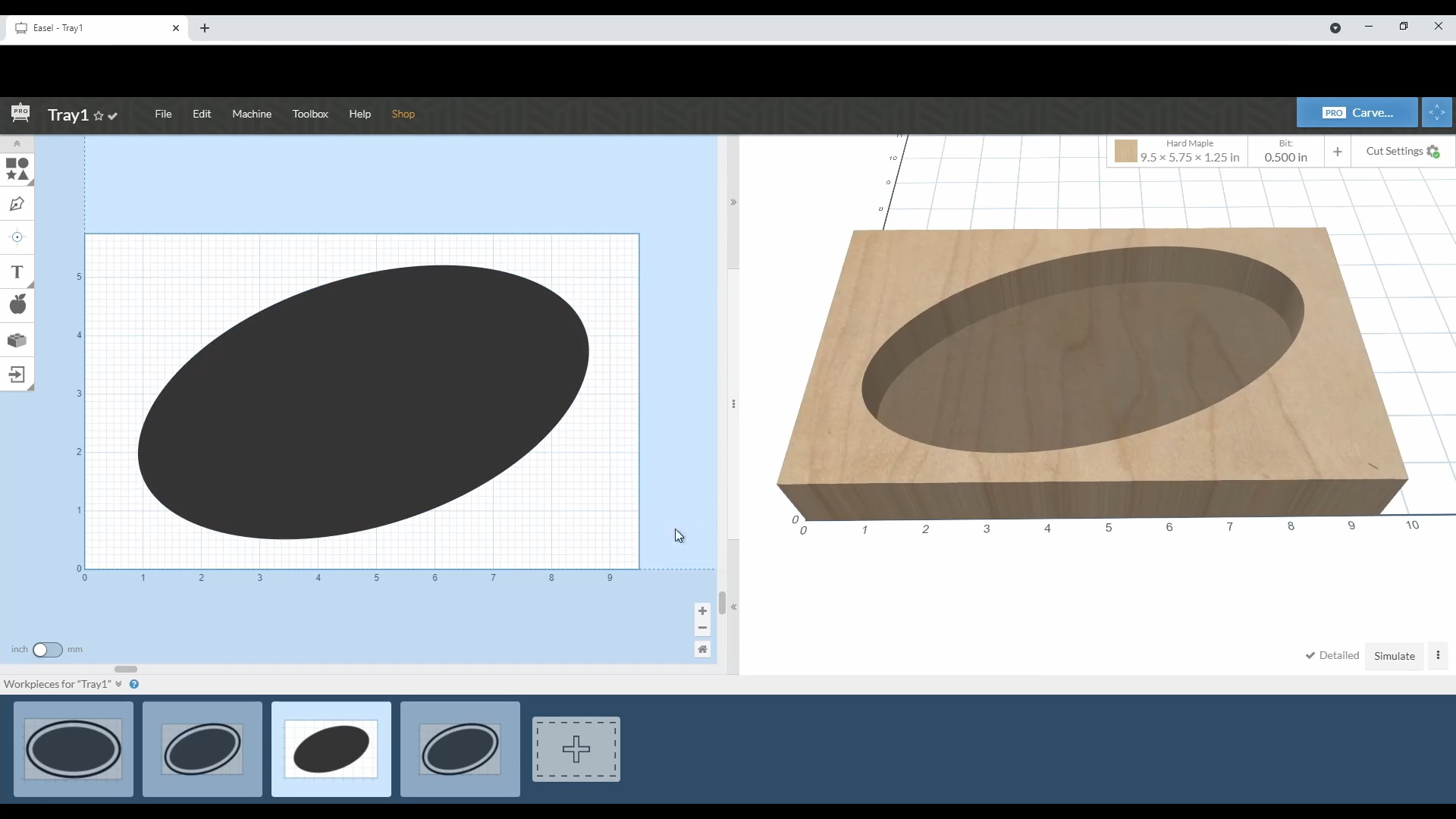
Task: Open the Drill tool
Action: (x=17, y=237)
